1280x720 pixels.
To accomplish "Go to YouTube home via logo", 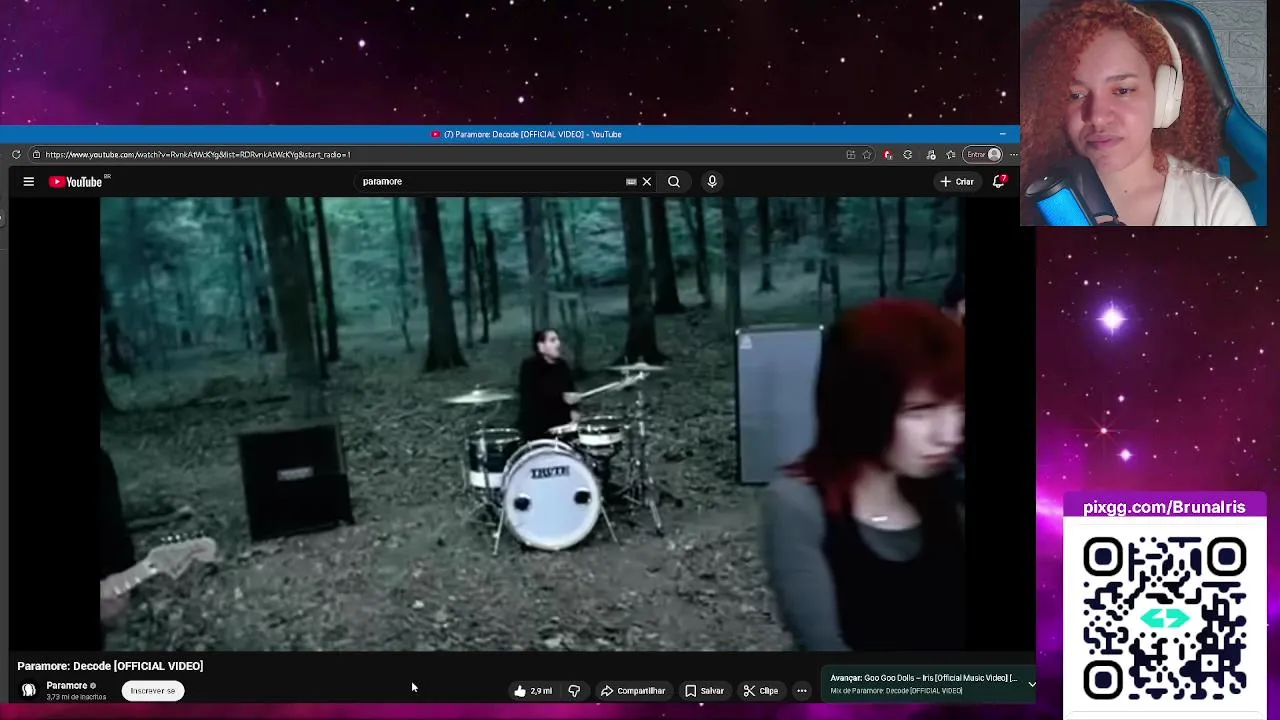I will (x=76, y=181).
